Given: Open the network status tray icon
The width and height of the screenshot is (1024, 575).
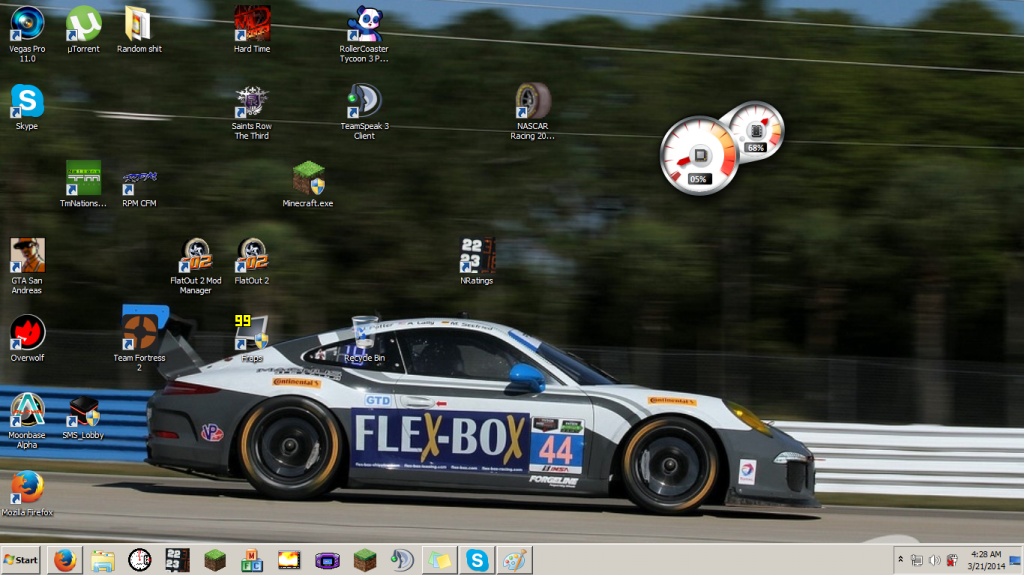Looking at the screenshot, I should [x=917, y=560].
